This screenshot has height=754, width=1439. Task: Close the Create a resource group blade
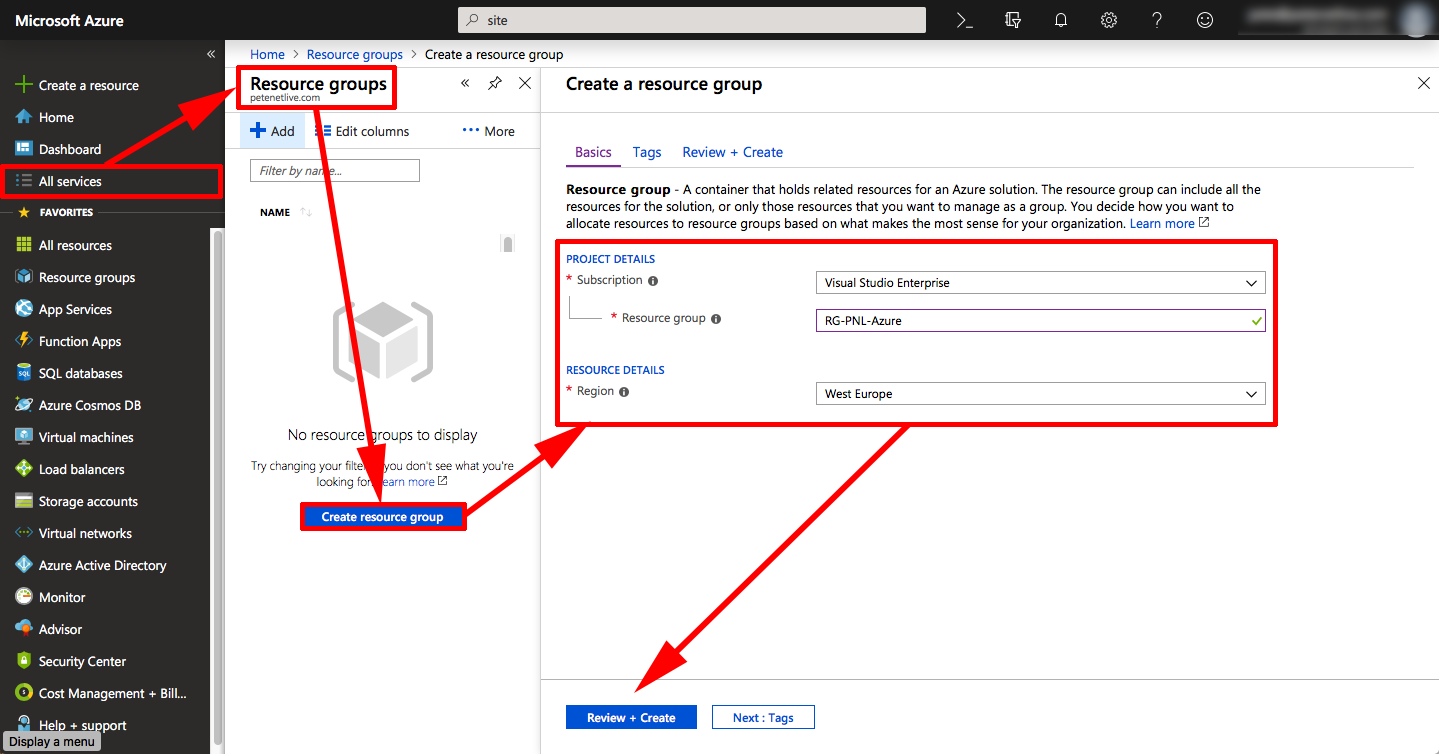[1424, 84]
